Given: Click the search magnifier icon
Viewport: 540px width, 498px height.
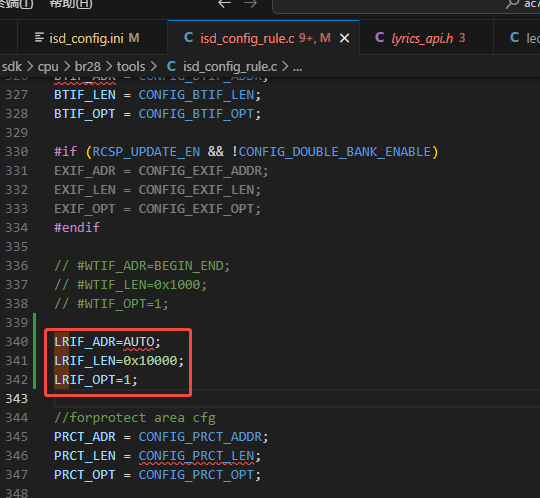Looking at the screenshot, I should coord(512,4).
